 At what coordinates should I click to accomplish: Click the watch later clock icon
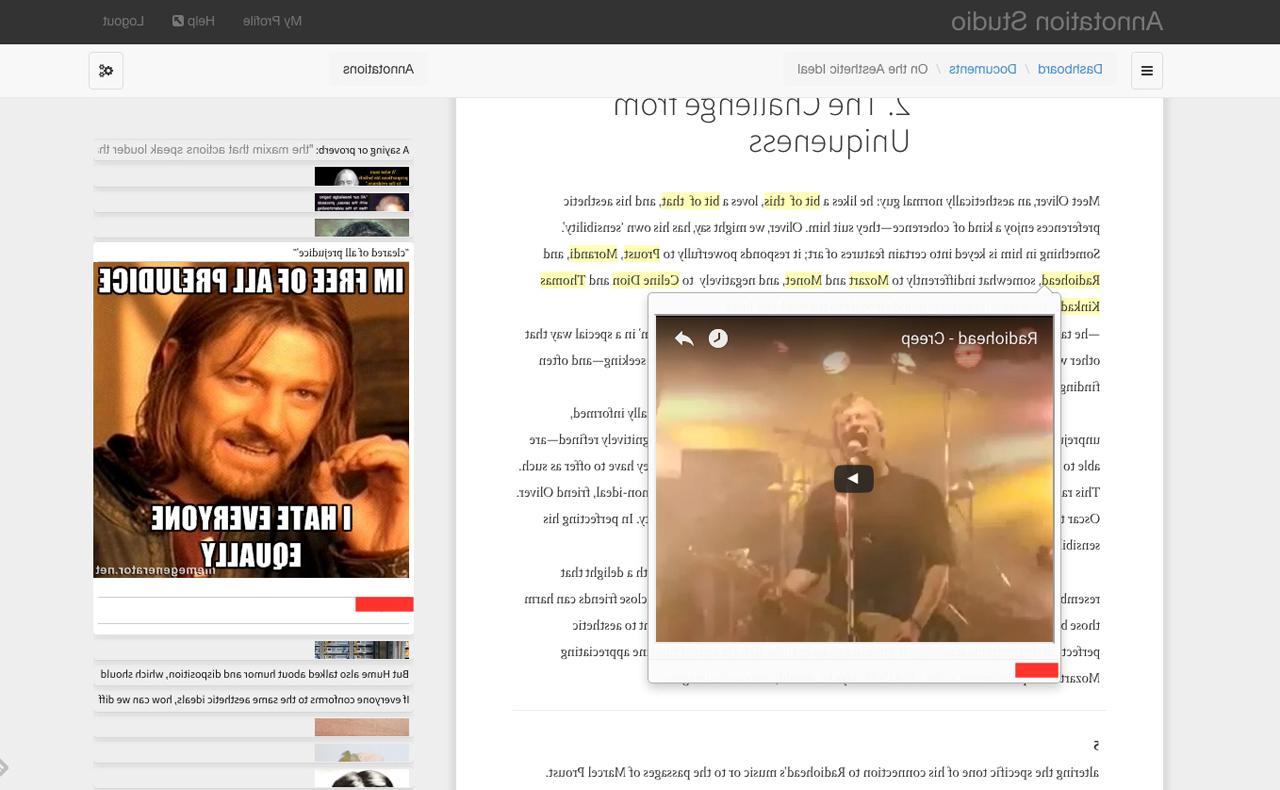[718, 338]
